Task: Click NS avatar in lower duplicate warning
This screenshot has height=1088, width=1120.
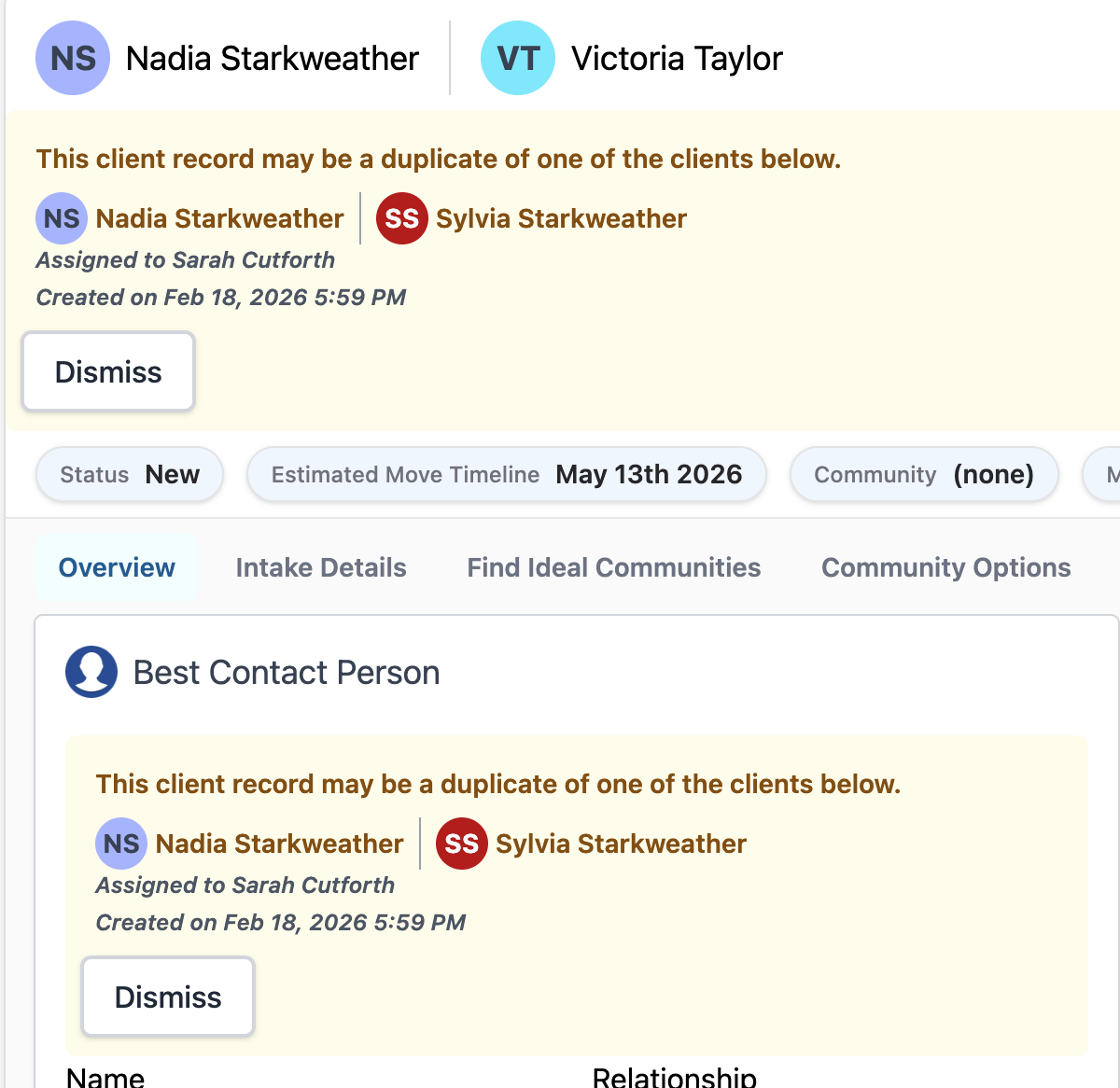Action: point(121,844)
